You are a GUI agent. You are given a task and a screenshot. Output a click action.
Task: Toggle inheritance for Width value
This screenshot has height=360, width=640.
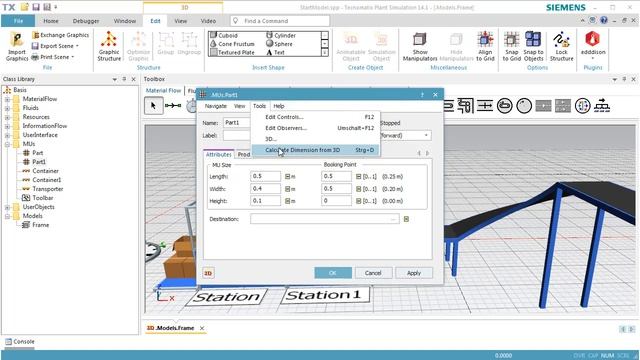click(x=287, y=189)
